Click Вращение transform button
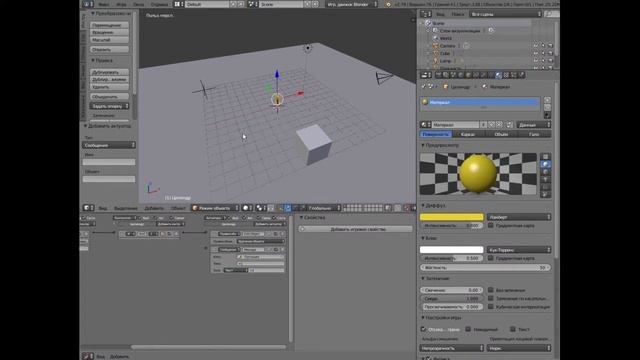 (x=109, y=32)
